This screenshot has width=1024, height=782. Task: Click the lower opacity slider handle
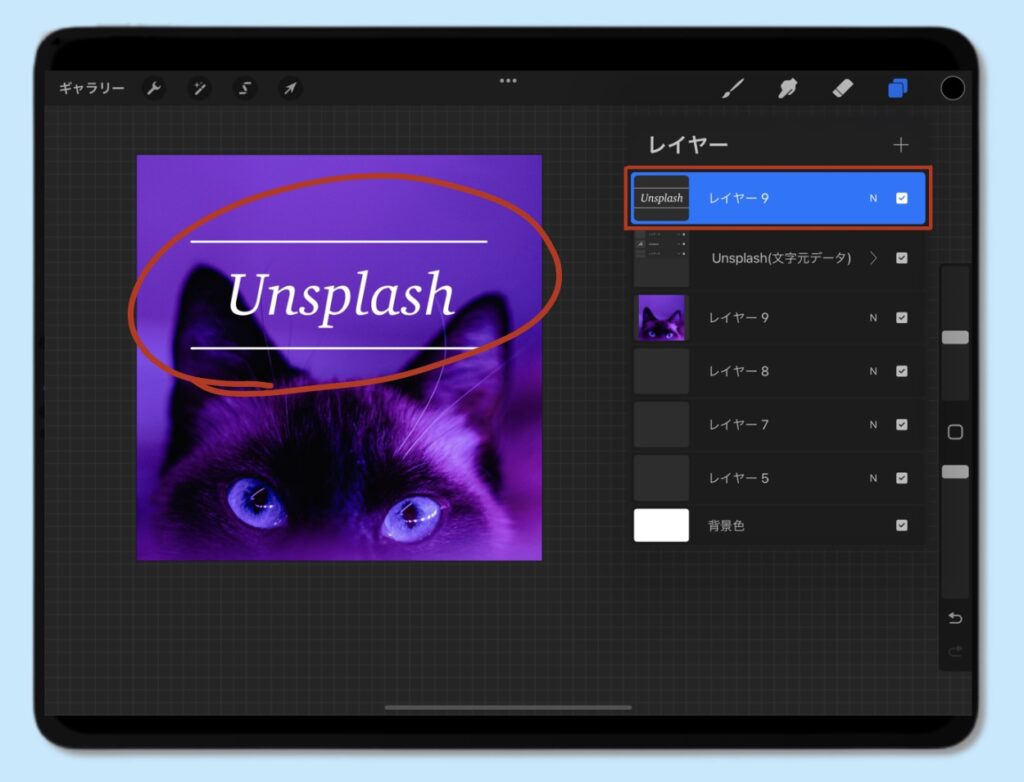click(x=955, y=472)
